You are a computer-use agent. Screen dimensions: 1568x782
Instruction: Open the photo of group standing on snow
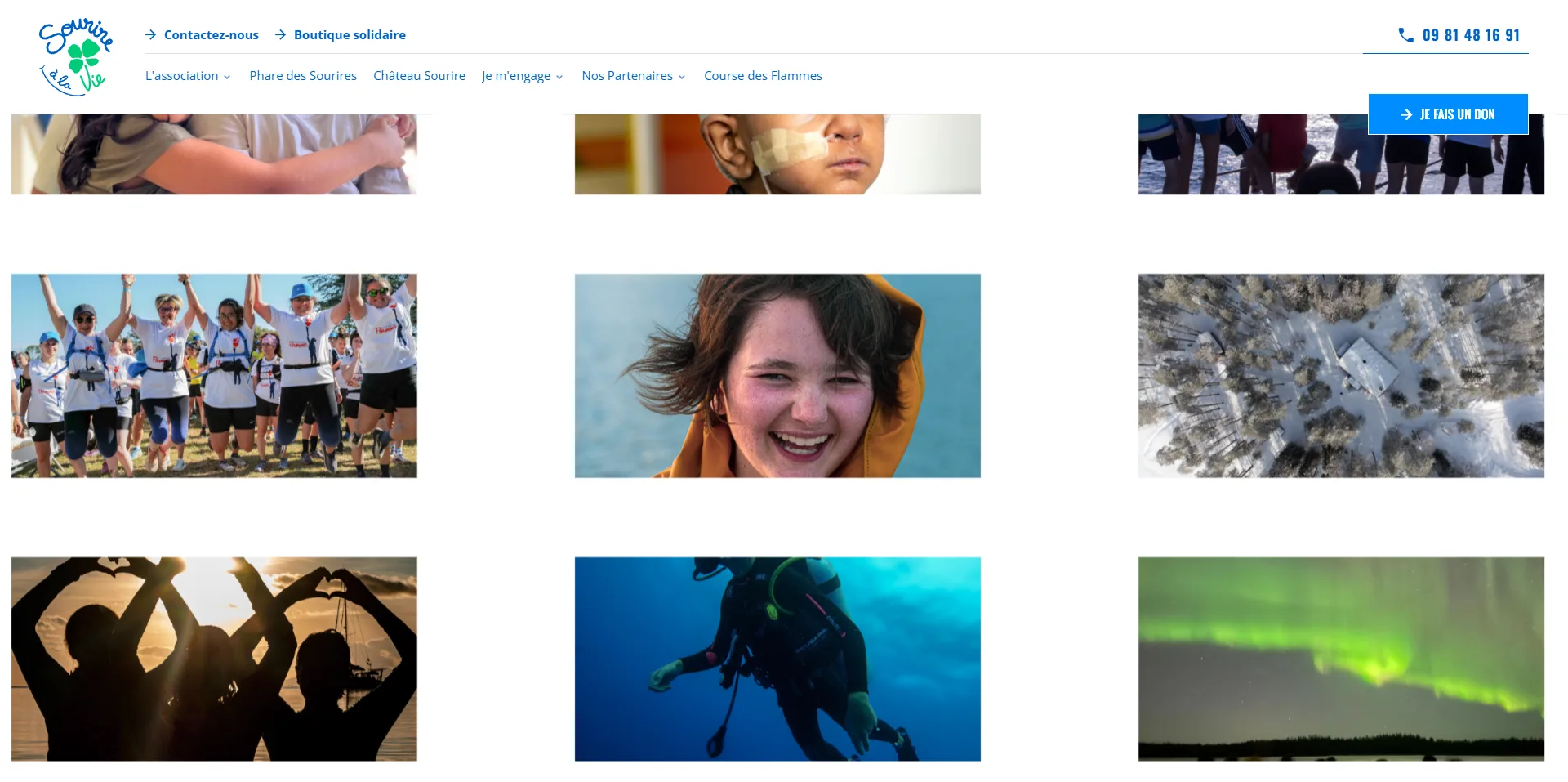pyautogui.click(x=1341, y=154)
